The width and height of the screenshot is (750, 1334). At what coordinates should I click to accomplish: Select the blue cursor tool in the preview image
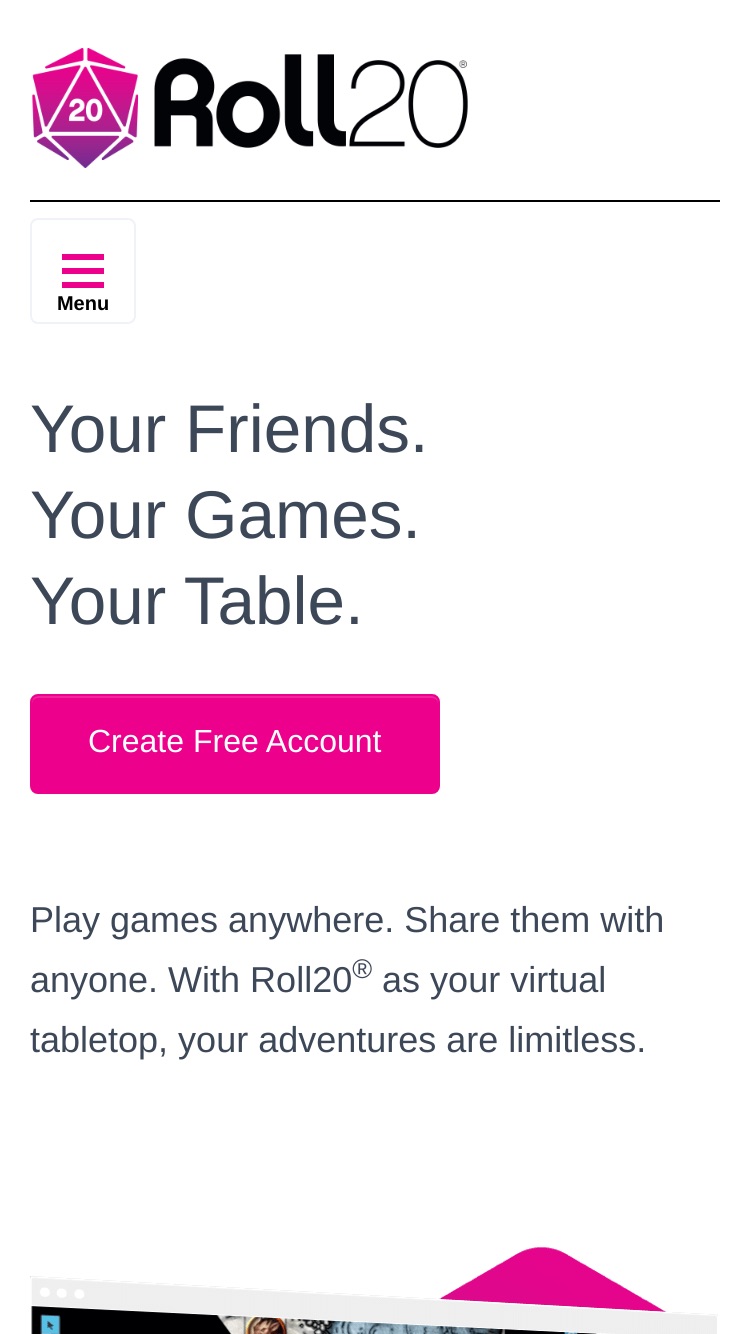(x=49, y=1324)
